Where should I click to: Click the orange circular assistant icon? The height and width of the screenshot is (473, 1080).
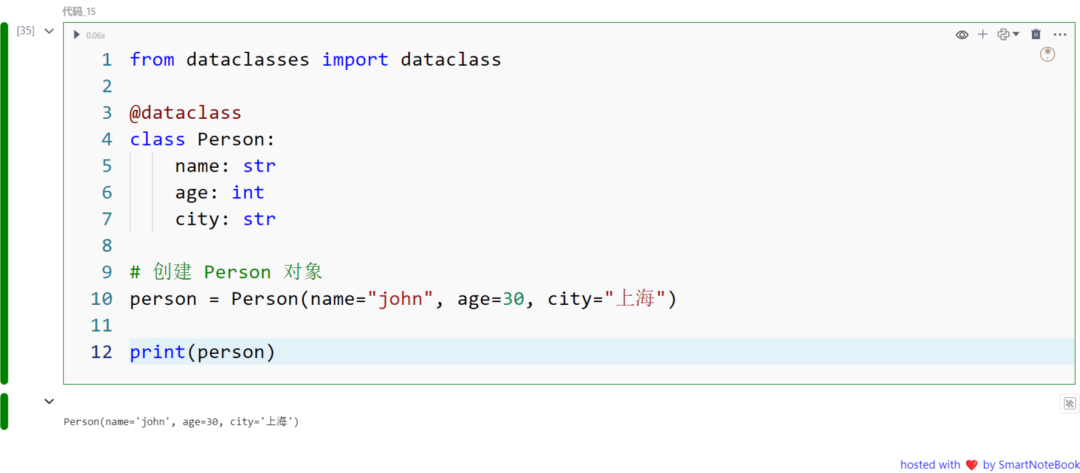point(1047,54)
